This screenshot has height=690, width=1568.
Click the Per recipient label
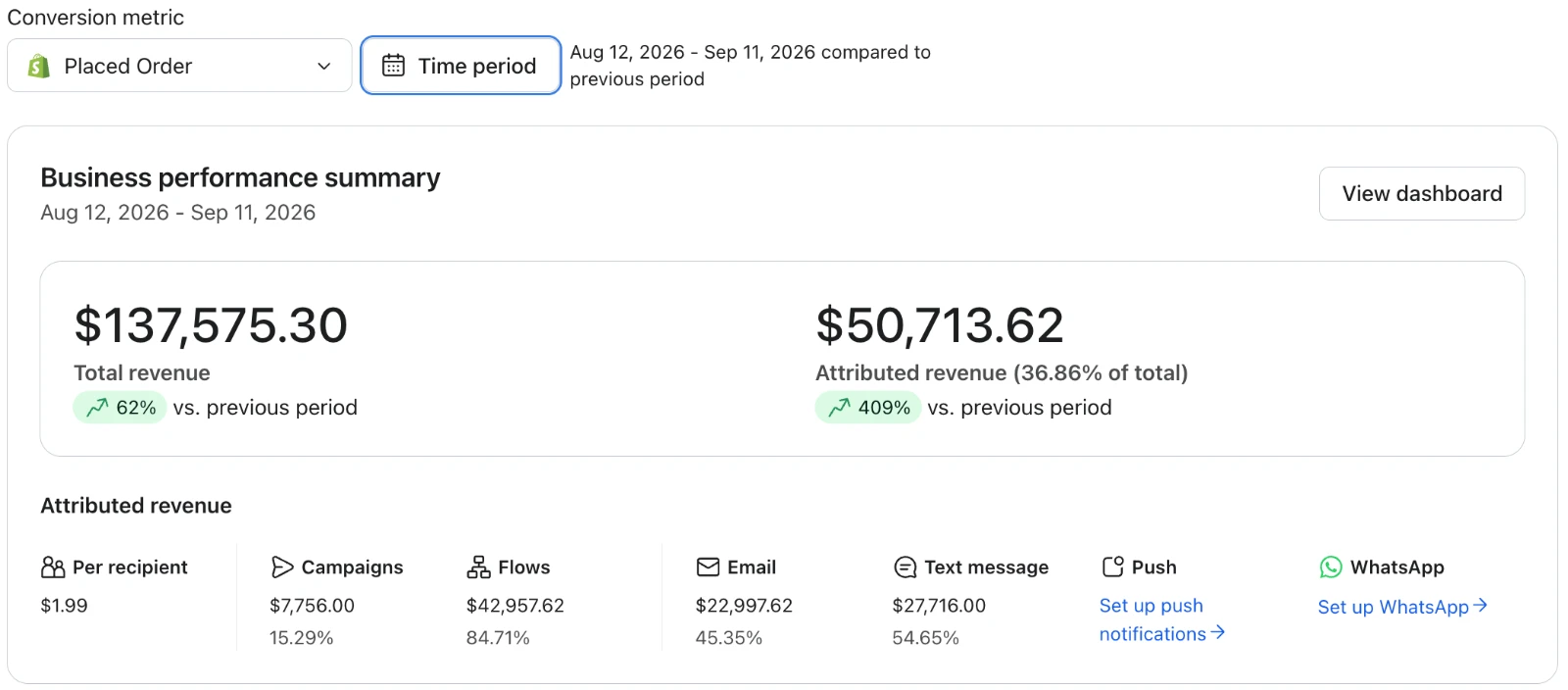[x=130, y=567]
